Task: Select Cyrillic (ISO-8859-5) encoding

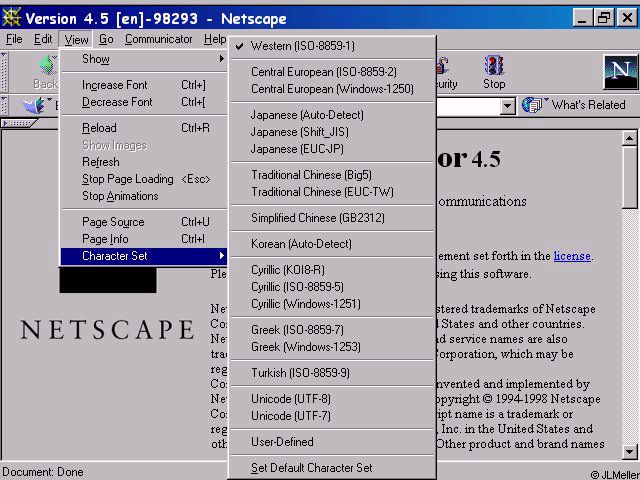Action: [333, 287]
